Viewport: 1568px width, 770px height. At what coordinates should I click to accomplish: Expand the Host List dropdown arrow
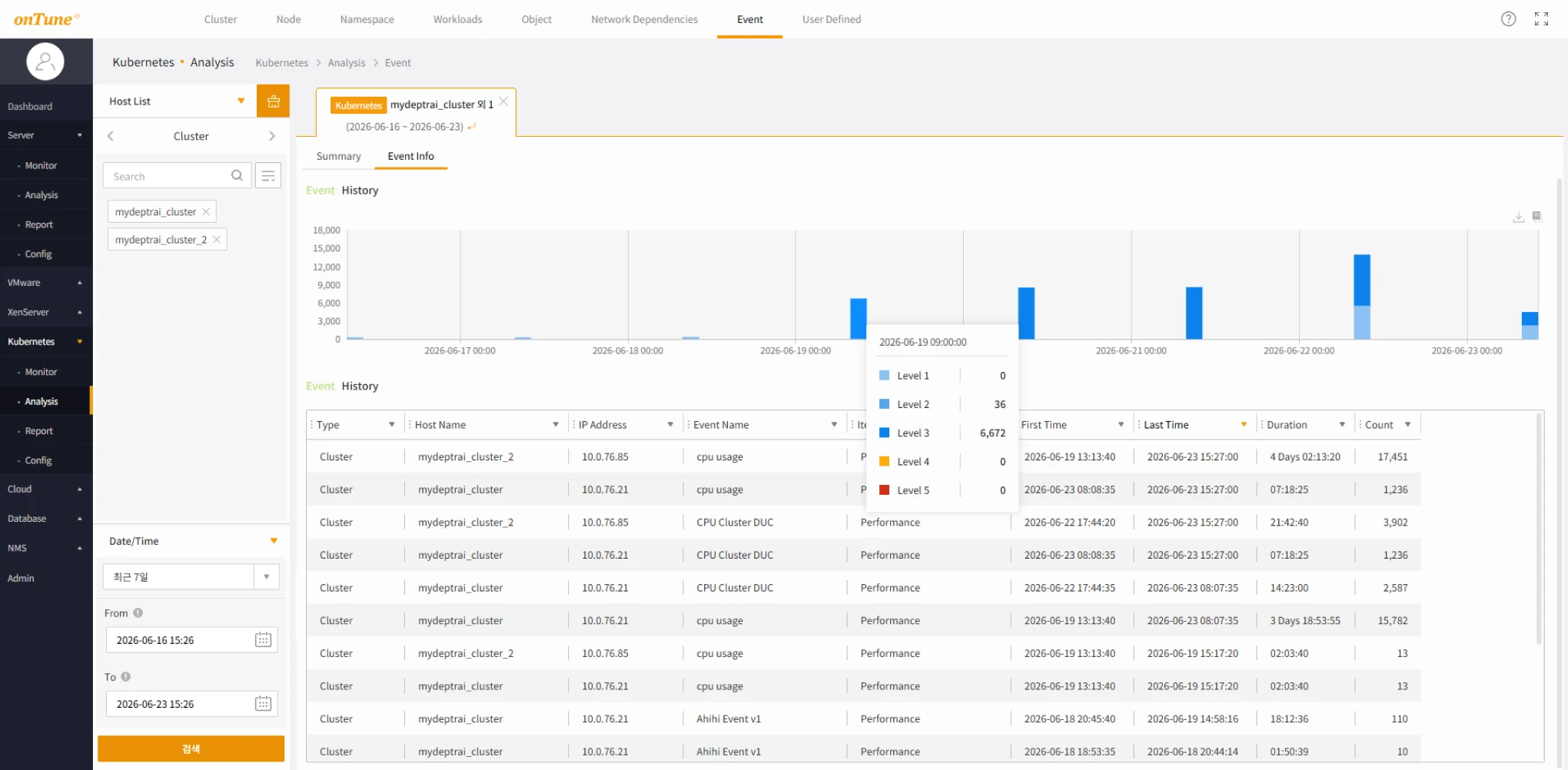tap(241, 101)
